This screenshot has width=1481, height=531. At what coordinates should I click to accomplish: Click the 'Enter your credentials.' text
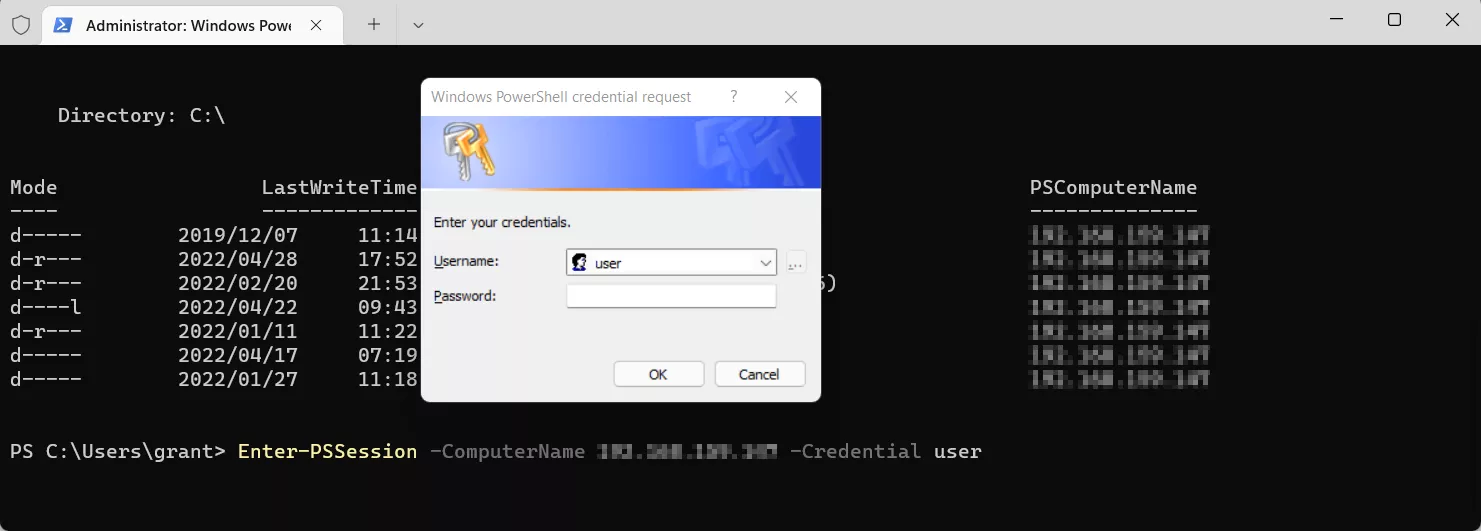502,222
